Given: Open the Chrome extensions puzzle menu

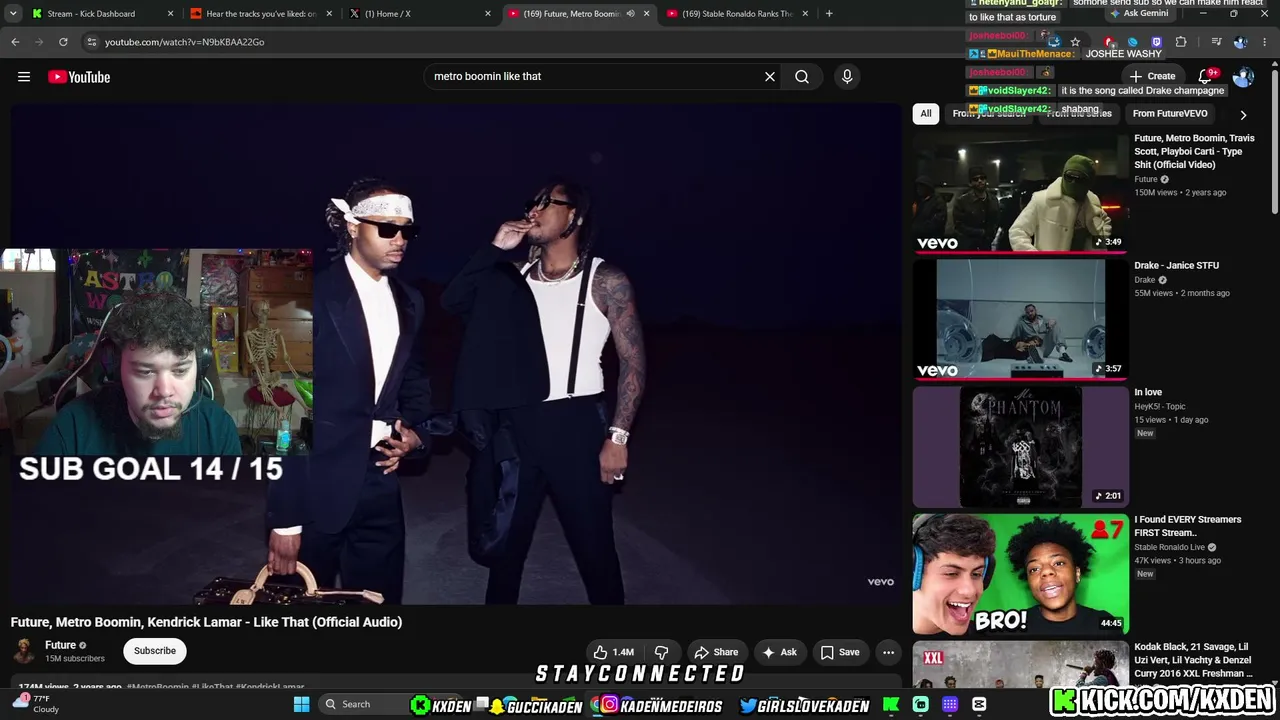Looking at the screenshot, I should [1181, 42].
